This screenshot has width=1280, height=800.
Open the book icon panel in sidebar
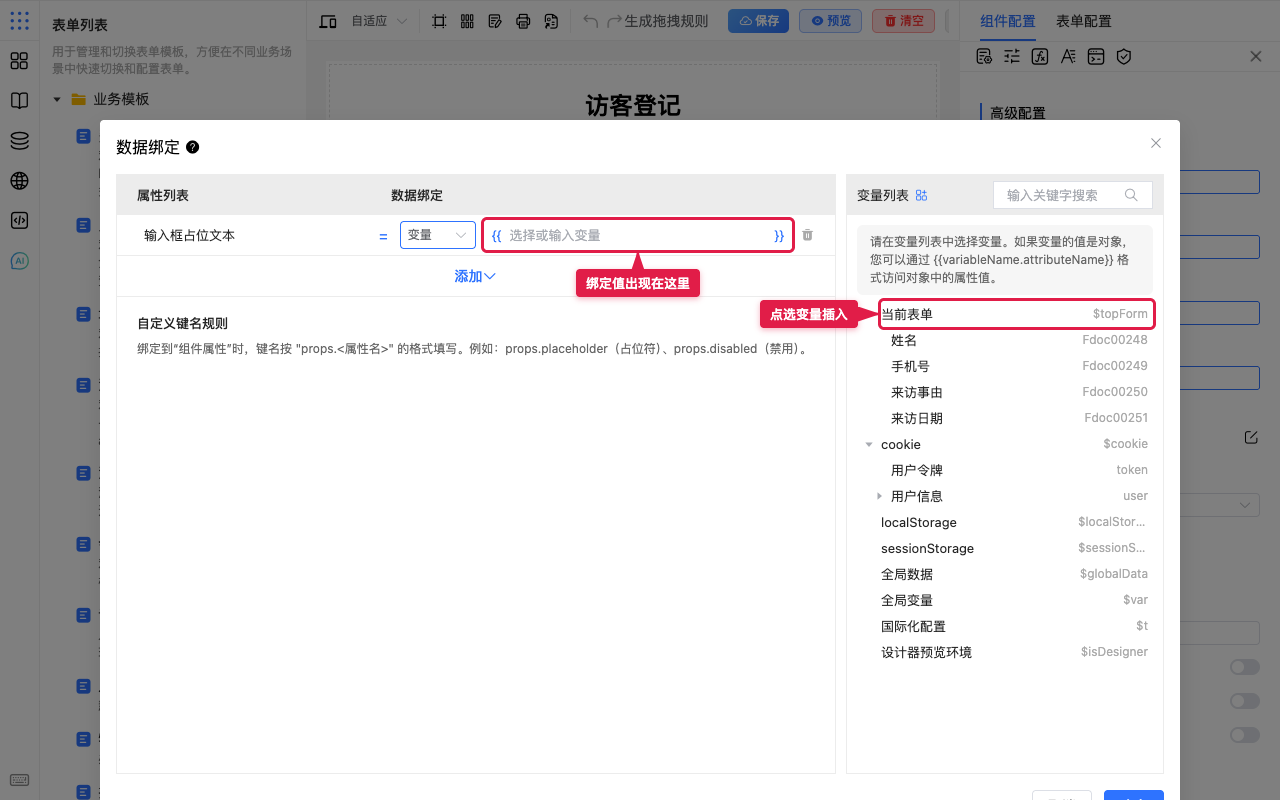coord(19,101)
